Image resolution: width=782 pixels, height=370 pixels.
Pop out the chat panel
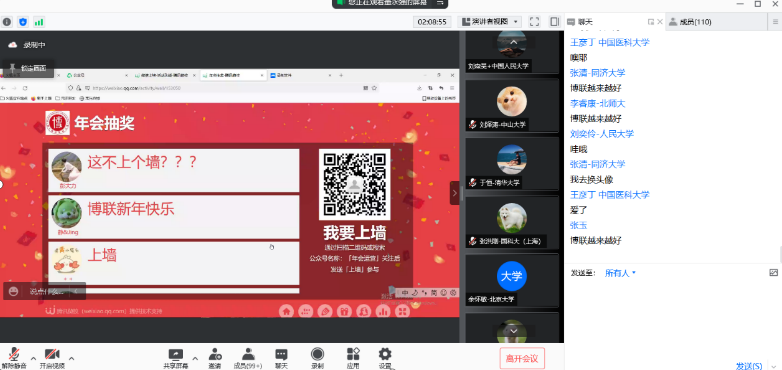[x=650, y=22]
